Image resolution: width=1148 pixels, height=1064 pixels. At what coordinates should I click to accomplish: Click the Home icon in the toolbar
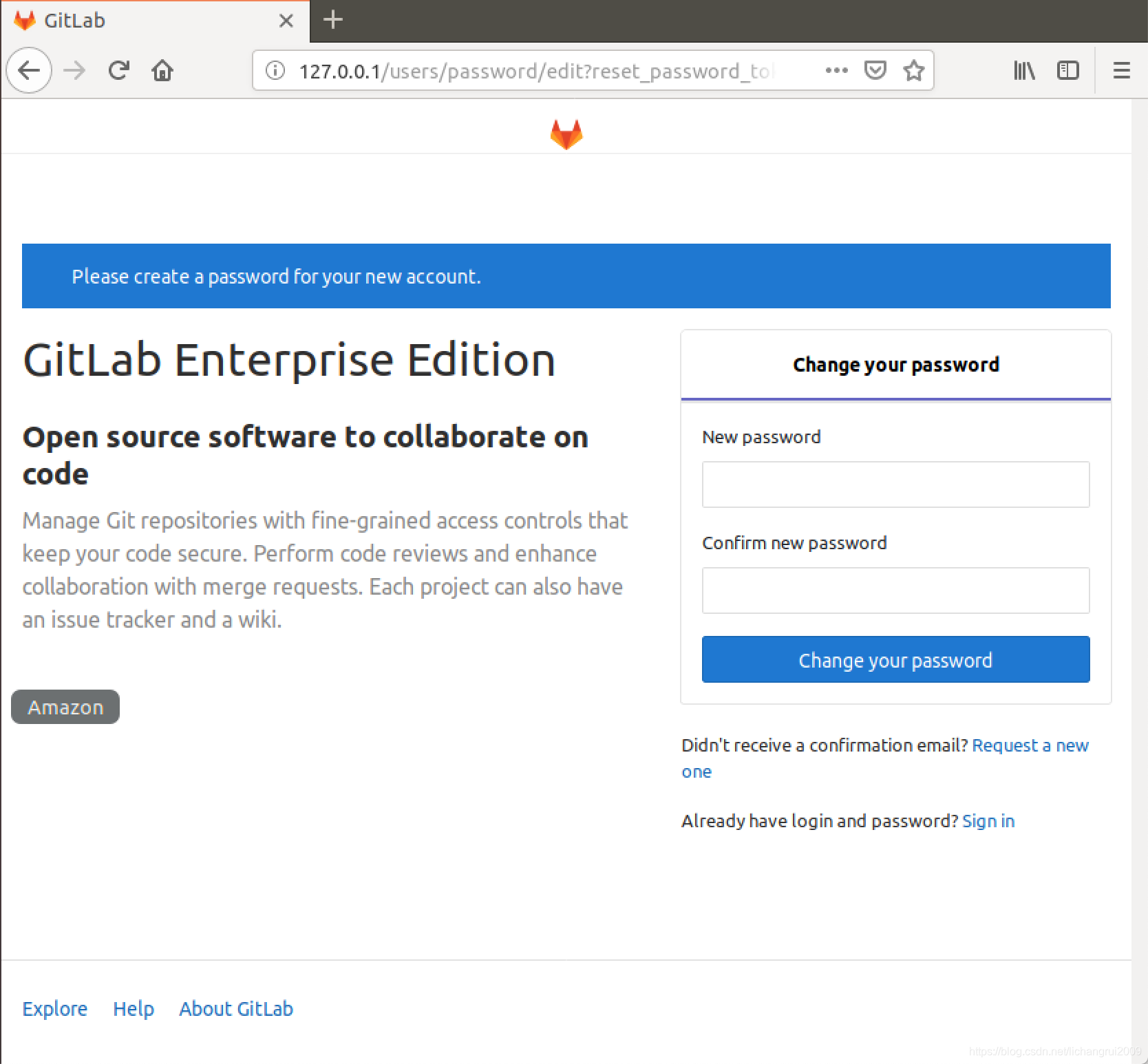pos(162,70)
